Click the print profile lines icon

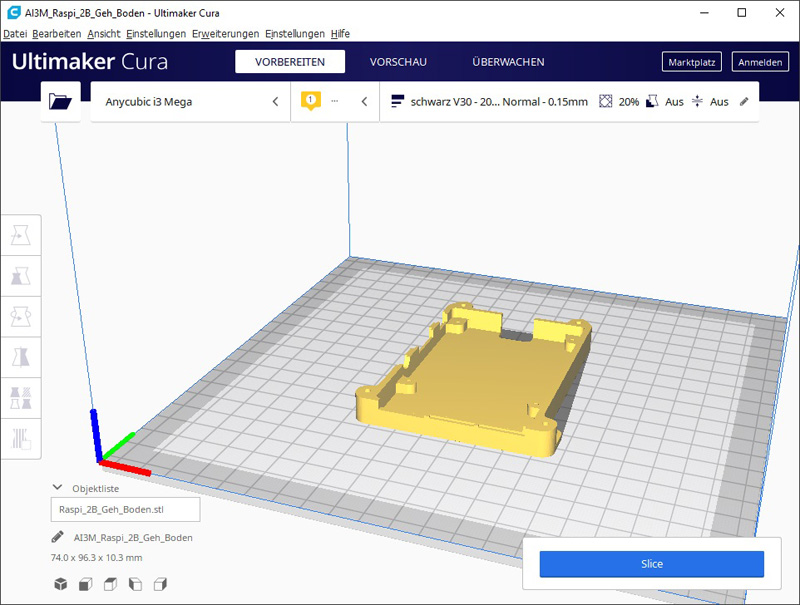point(397,102)
